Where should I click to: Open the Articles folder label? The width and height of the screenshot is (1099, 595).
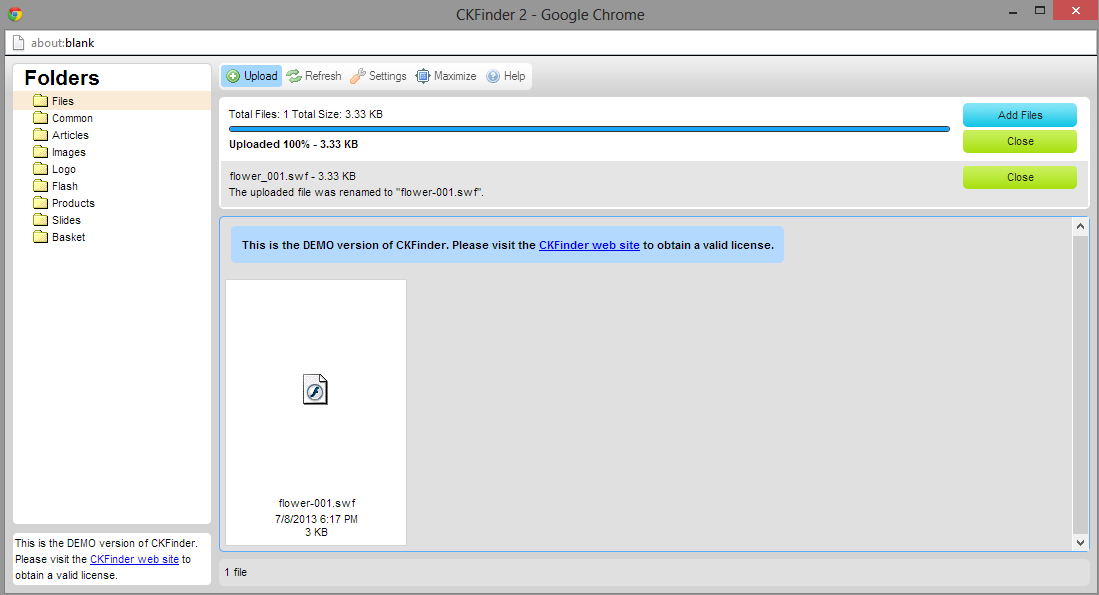[70, 135]
